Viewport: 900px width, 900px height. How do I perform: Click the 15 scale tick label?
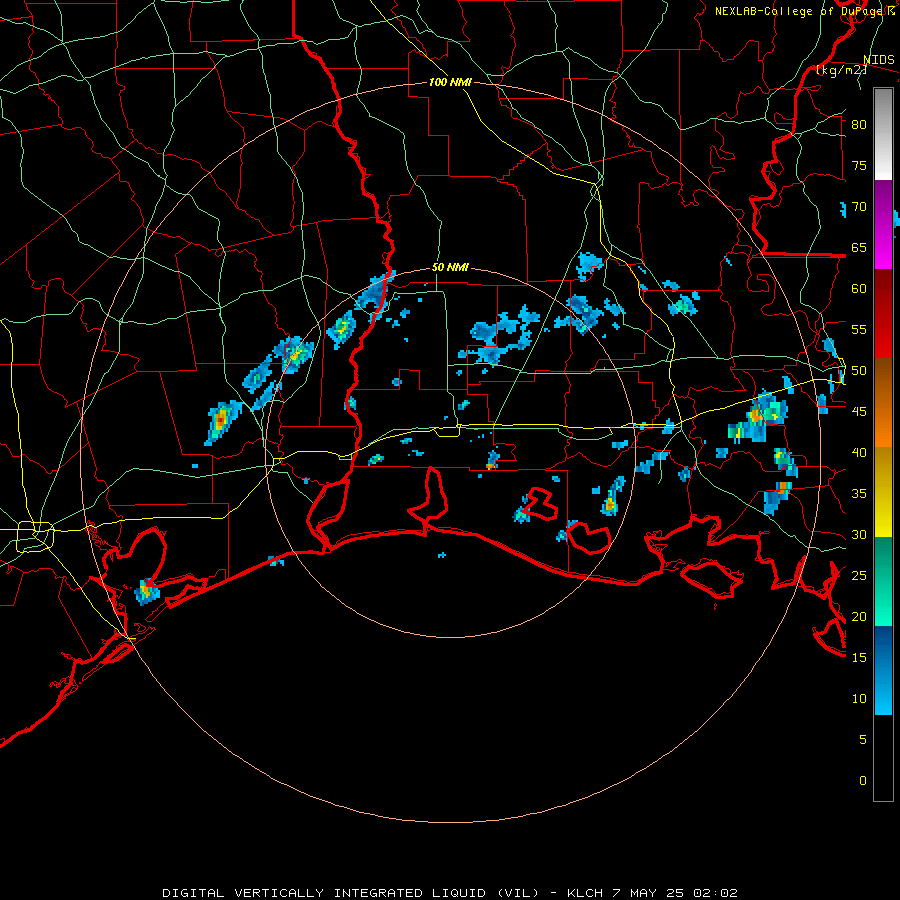coord(859,658)
